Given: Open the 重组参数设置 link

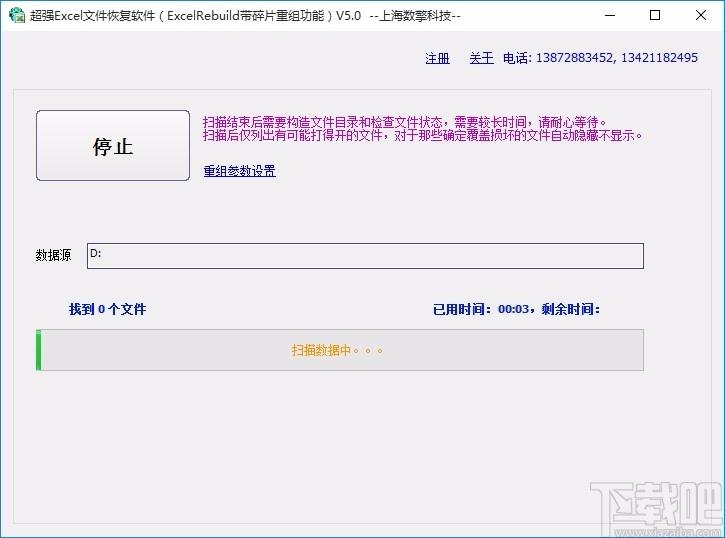Looking at the screenshot, I should (240, 171).
